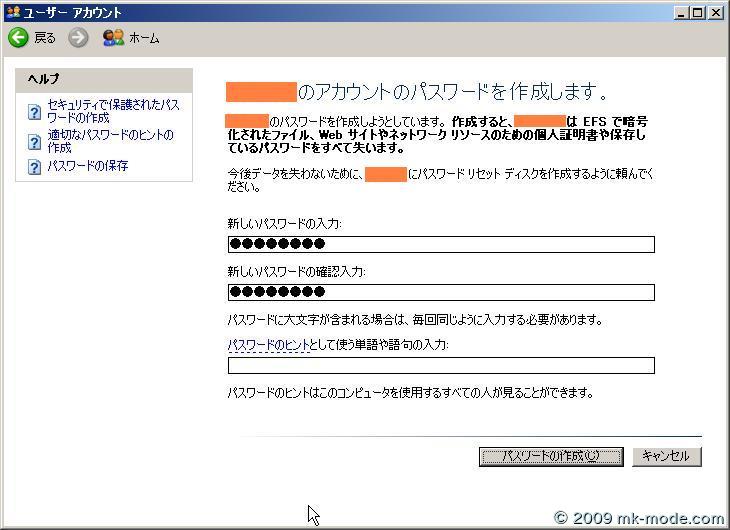Close the ユーザー アカウント window

(x=715, y=13)
